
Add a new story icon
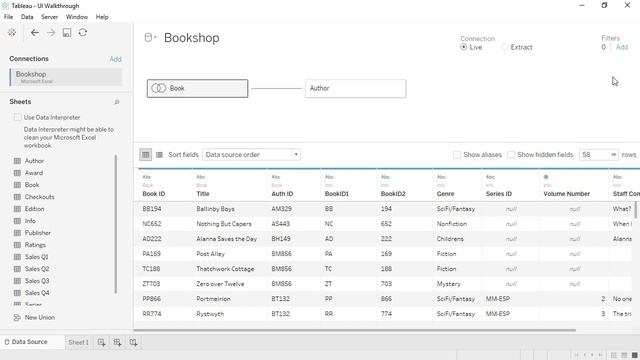pyautogui.click(x=133, y=342)
